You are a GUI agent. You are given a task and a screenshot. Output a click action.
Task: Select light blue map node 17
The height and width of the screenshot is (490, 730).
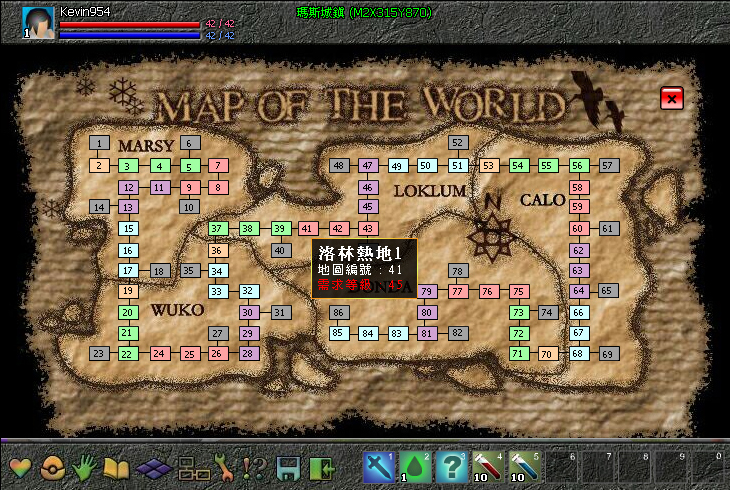tap(128, 271)
